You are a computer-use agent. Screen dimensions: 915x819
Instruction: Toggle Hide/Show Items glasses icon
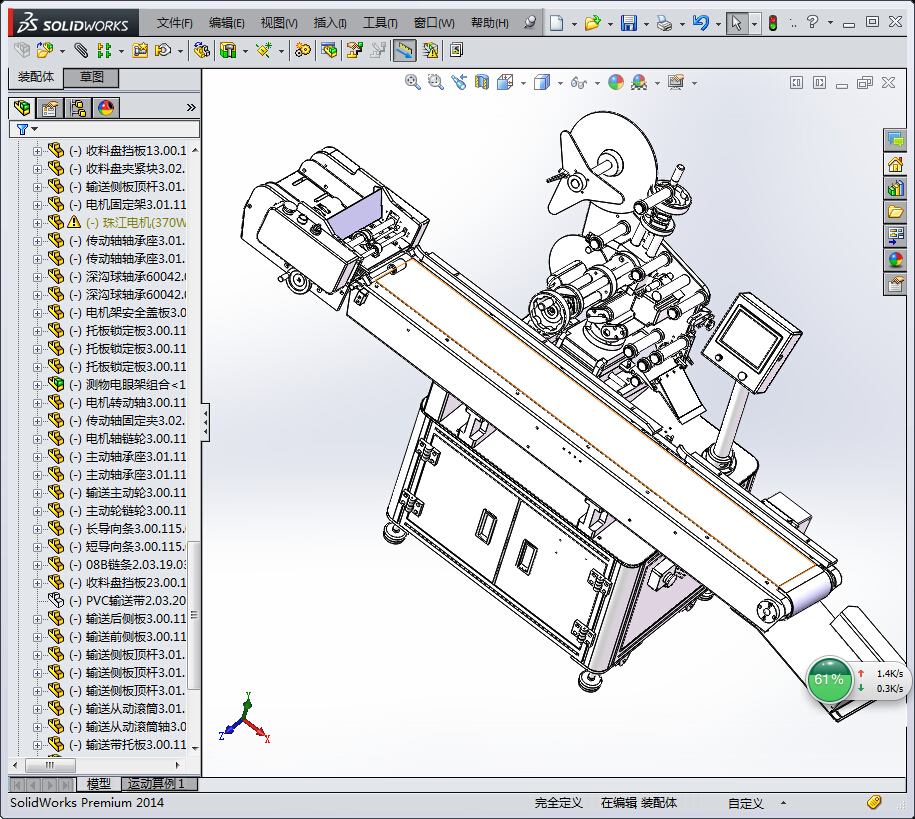pos(578,82)
